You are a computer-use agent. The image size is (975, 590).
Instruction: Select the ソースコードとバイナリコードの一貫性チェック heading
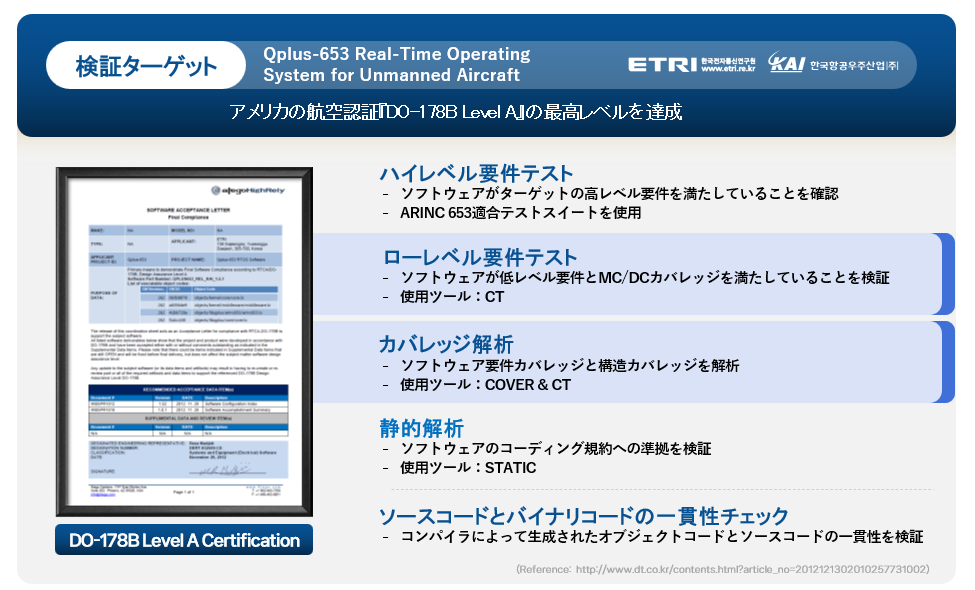coord(583,515)
